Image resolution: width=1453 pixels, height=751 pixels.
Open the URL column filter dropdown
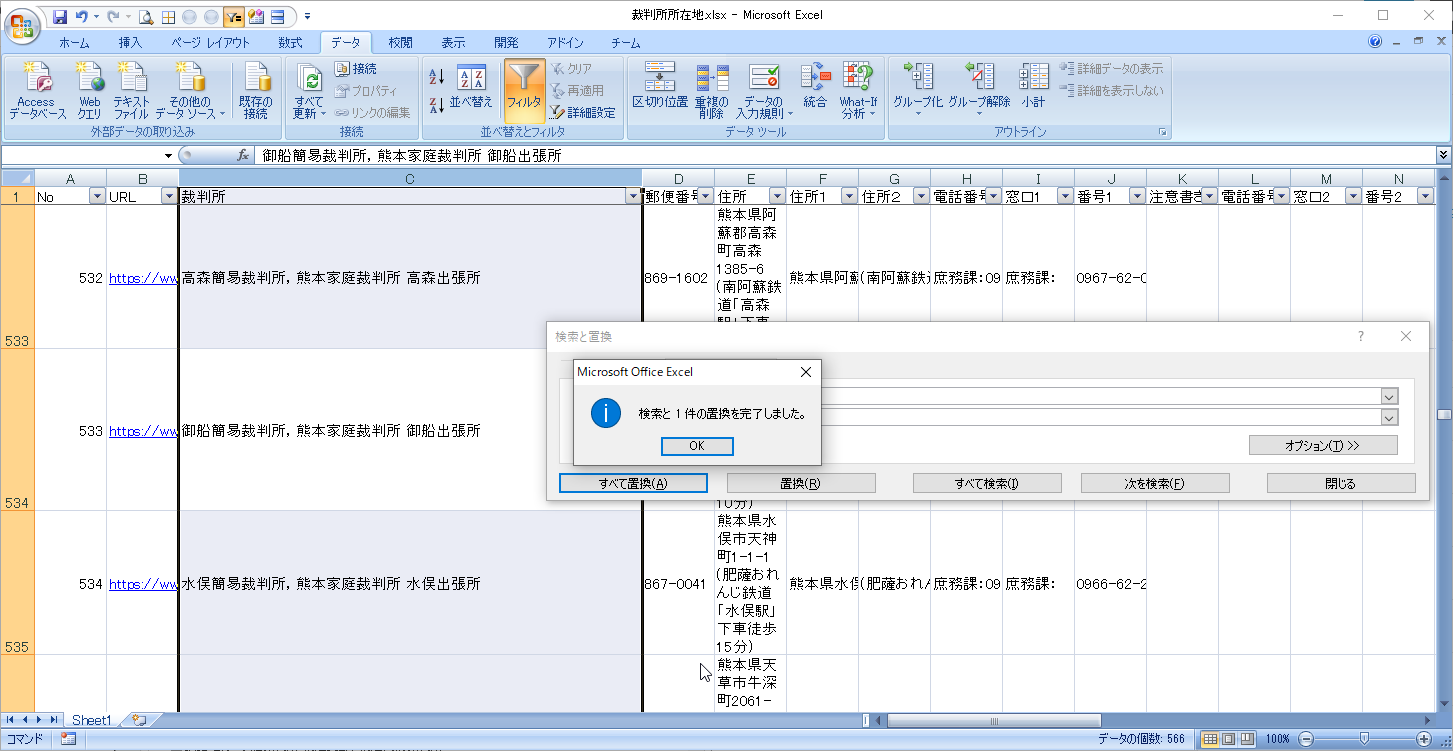coord(169,197)
